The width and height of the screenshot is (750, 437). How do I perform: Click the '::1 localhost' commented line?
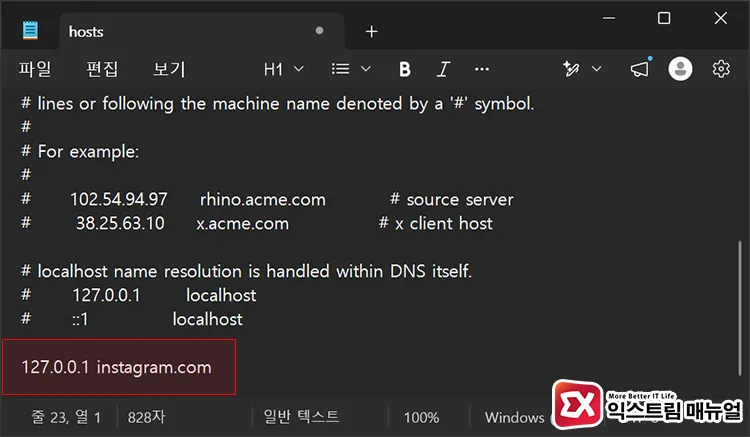(132, 319)
